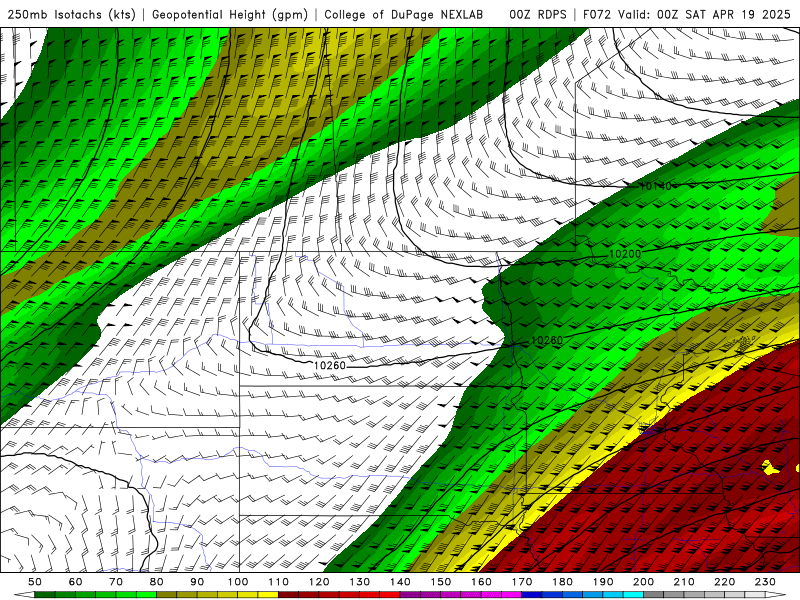Click the 50 value on the color scale

35,582
